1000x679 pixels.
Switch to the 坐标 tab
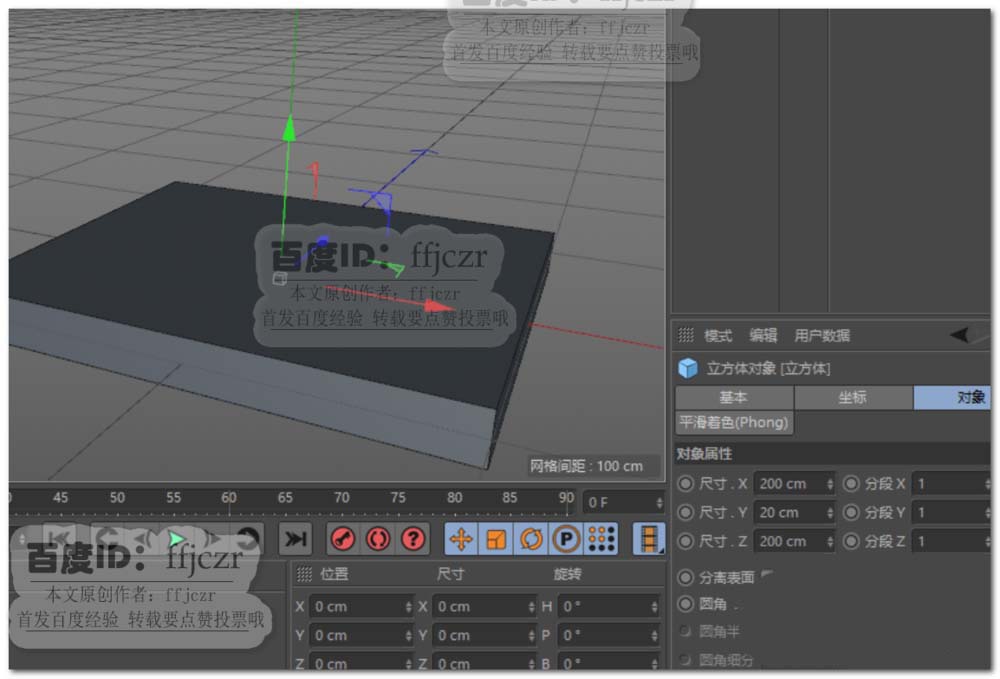pos(853,398)
